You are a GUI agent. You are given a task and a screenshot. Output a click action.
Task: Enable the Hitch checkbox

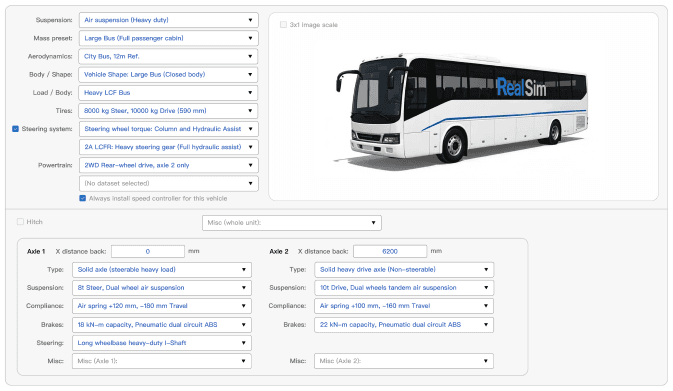point(20,222)
